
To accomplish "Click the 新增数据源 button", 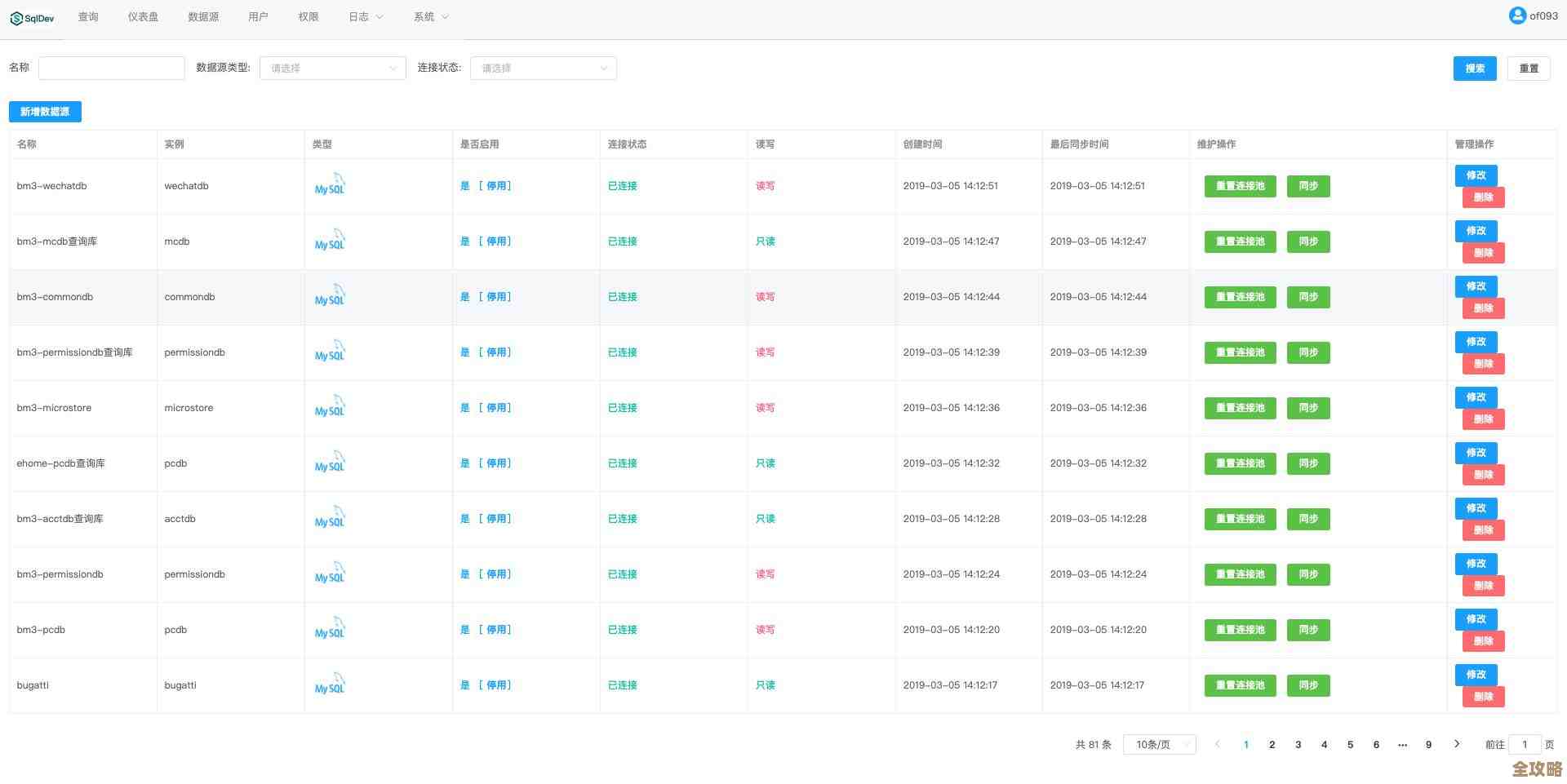I will (x=45, y=111).
